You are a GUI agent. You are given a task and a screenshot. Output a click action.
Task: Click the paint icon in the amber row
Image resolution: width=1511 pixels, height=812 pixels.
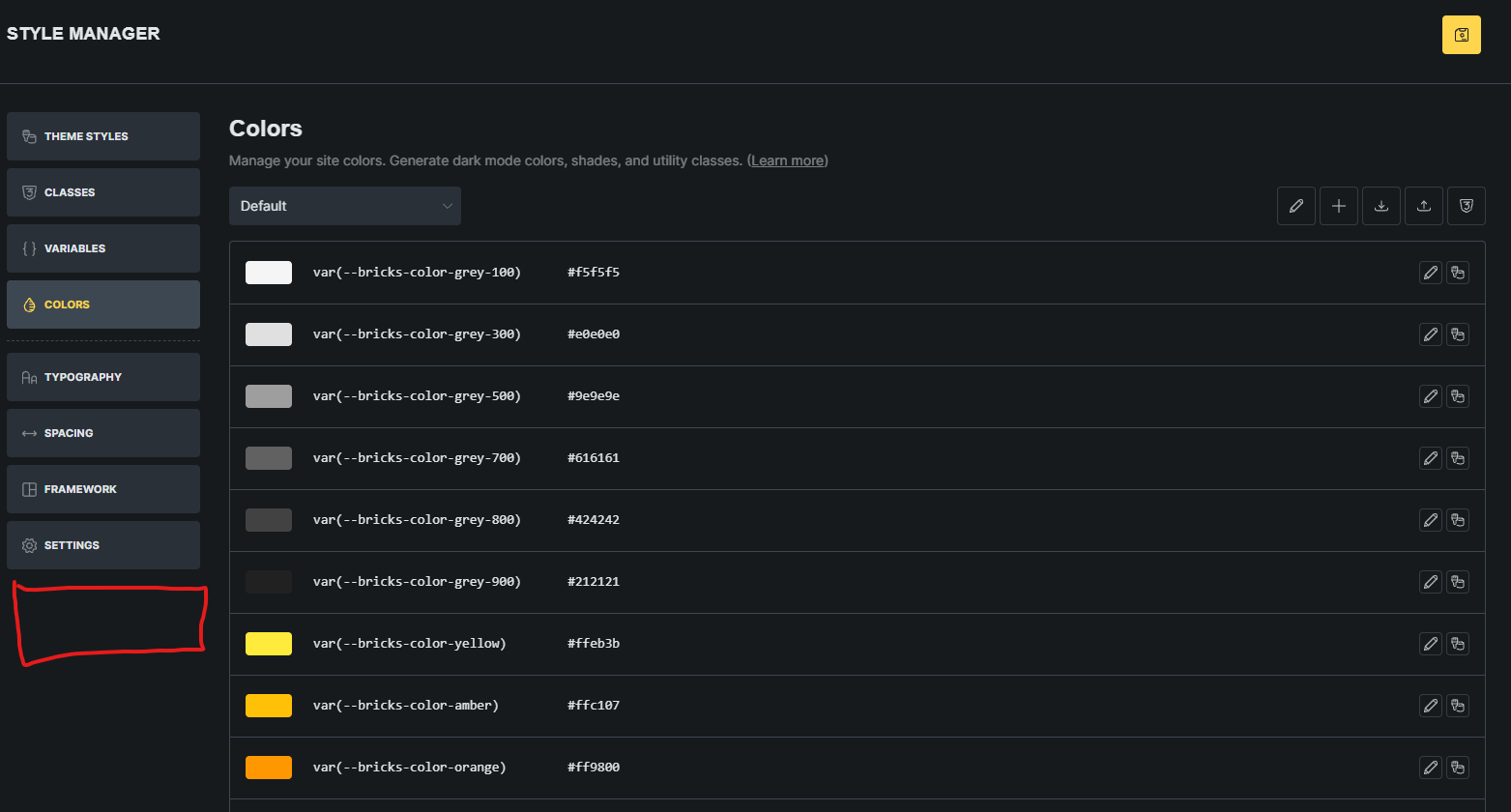(x=1458, y=706)
